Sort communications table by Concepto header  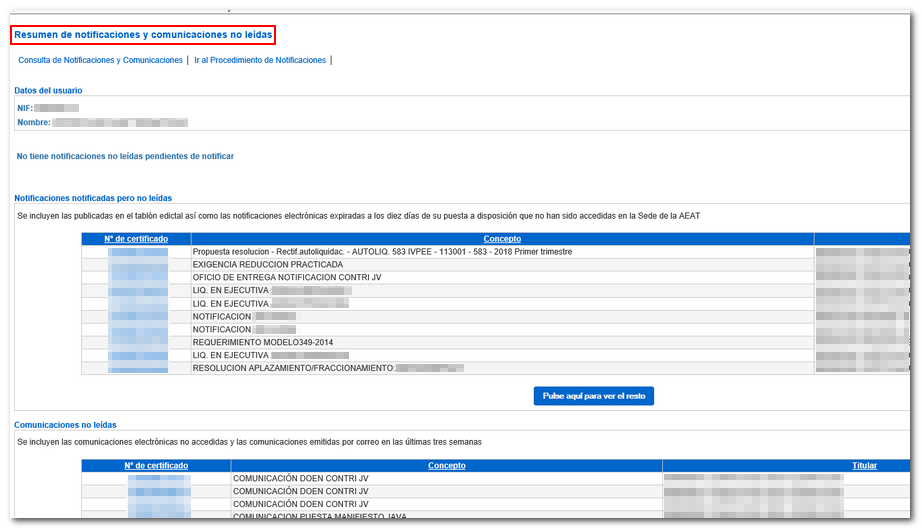(446, 466)
